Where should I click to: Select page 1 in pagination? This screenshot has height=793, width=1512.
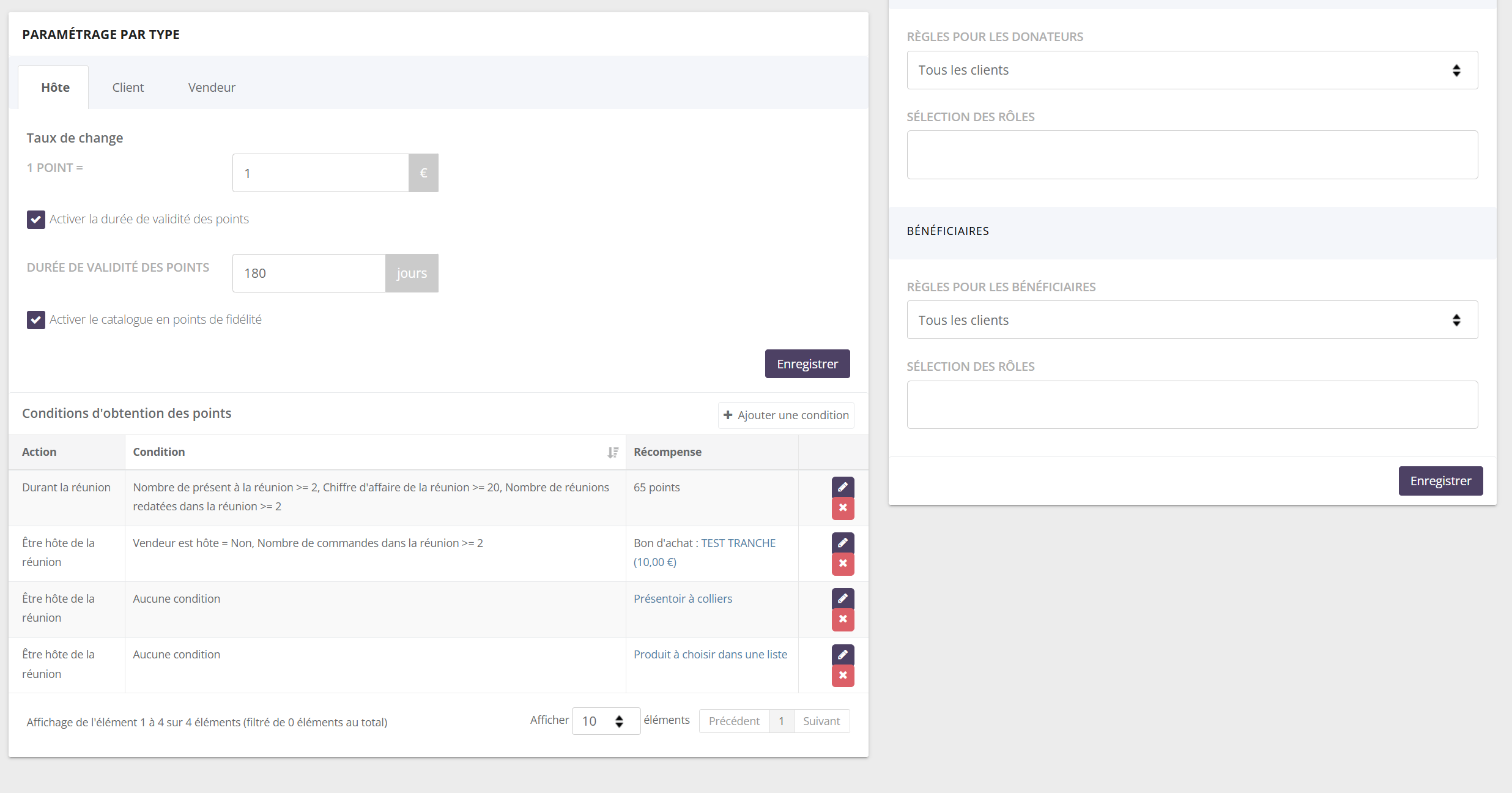click(781, 721)
